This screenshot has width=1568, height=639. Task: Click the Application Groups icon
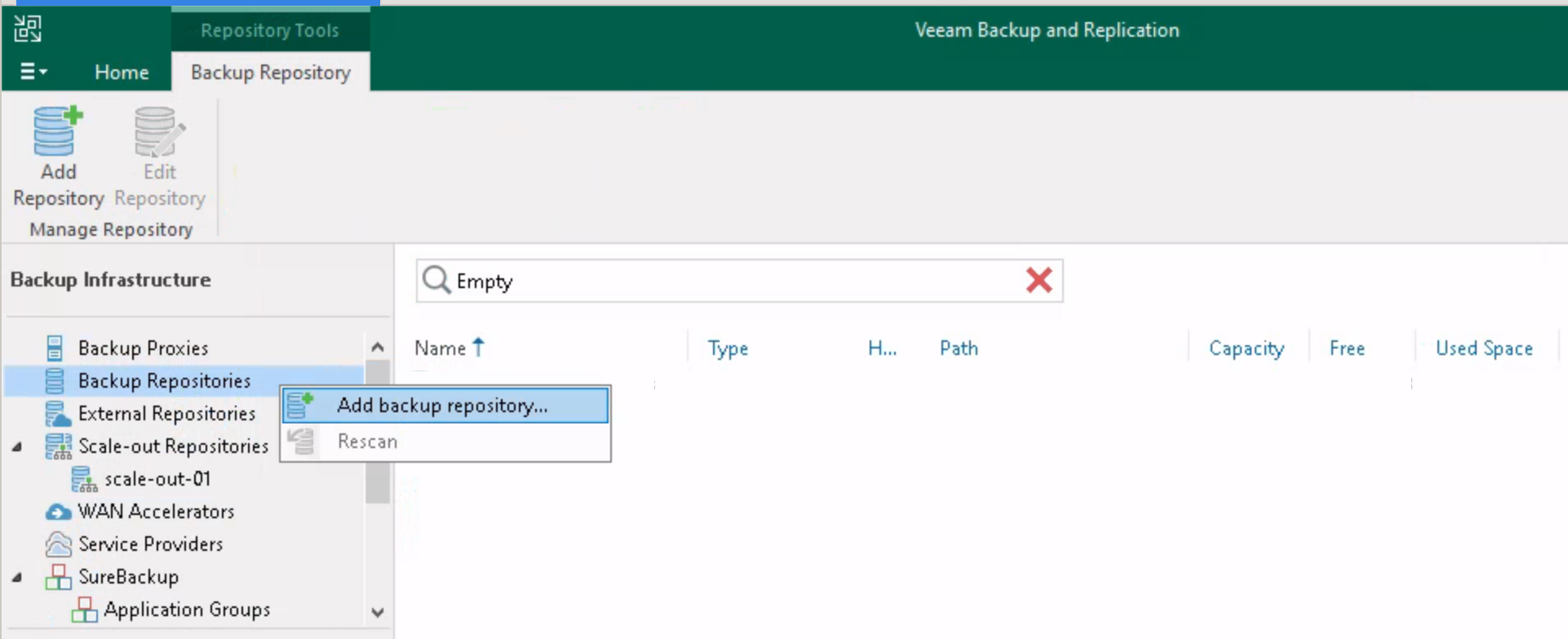coord(84,610)
